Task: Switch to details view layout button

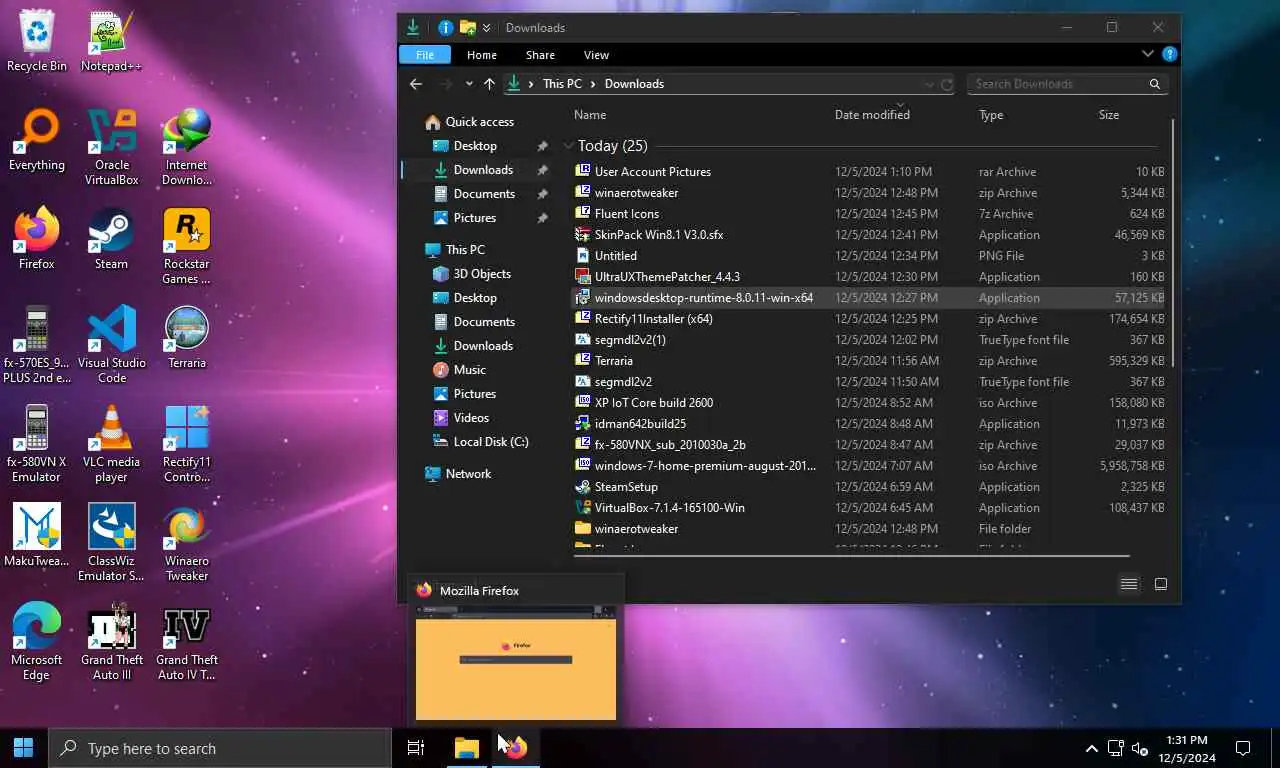Action: tap(1129, 584)
